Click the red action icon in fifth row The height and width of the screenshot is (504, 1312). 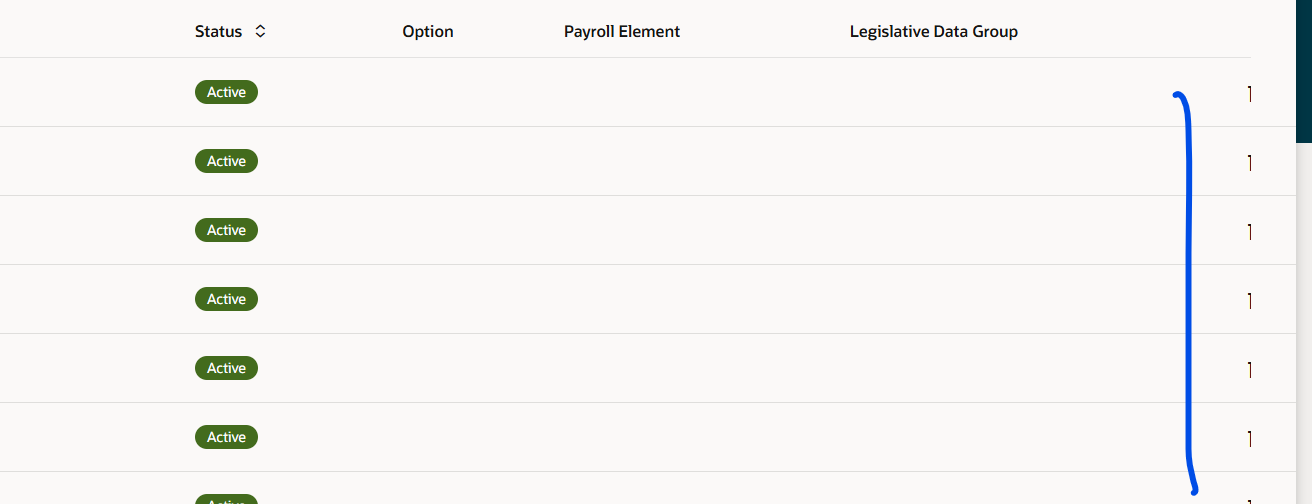tap(1249, 369)
